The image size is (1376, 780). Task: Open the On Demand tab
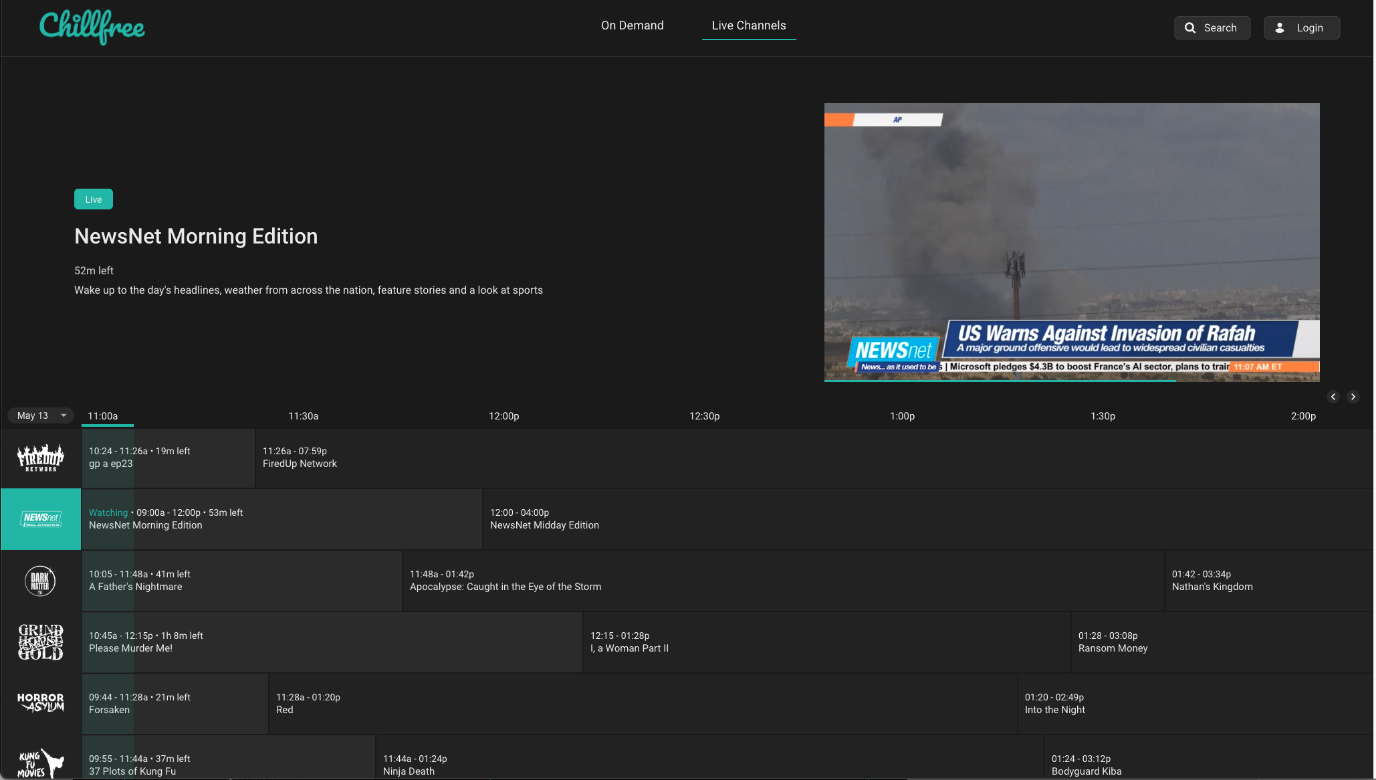(632, 26)
